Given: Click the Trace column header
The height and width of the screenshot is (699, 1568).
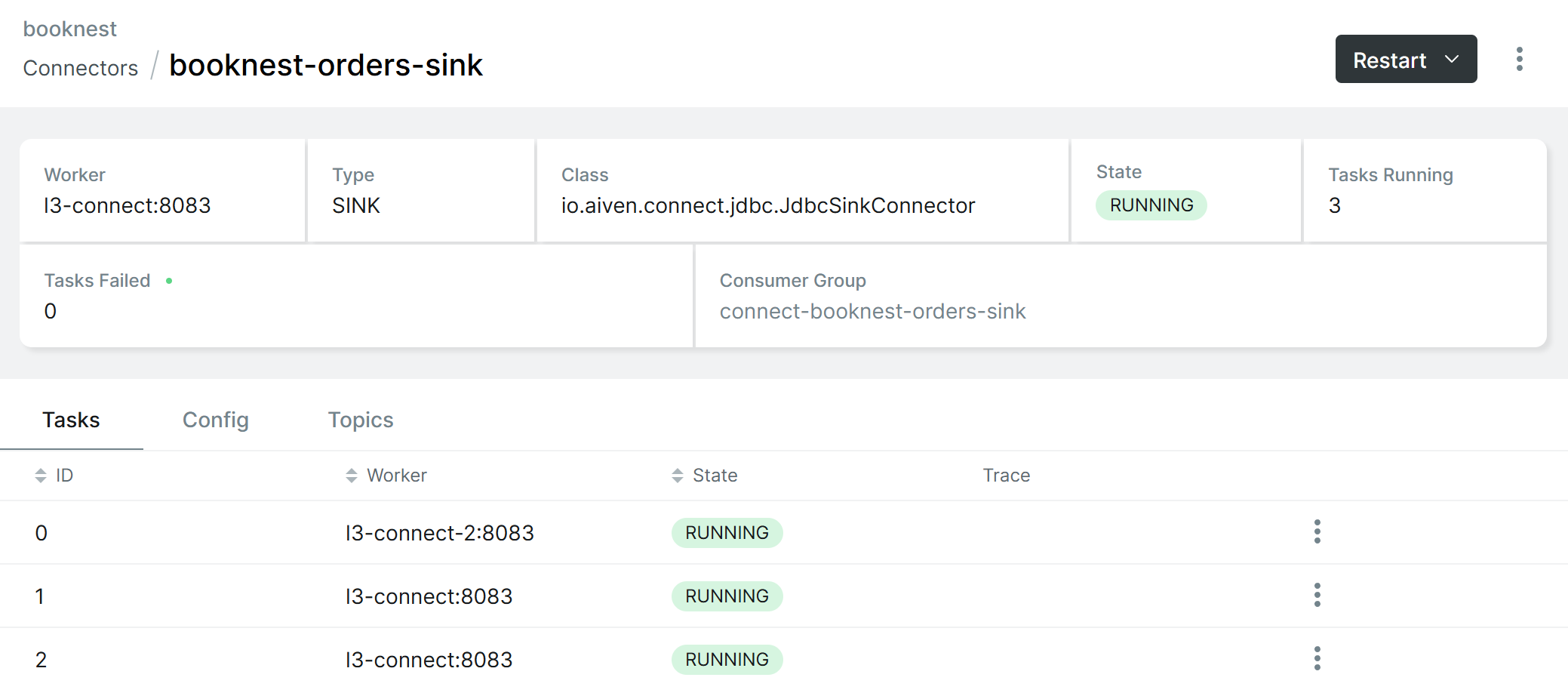Looking at the screenshot, I should click(1007, 476).
